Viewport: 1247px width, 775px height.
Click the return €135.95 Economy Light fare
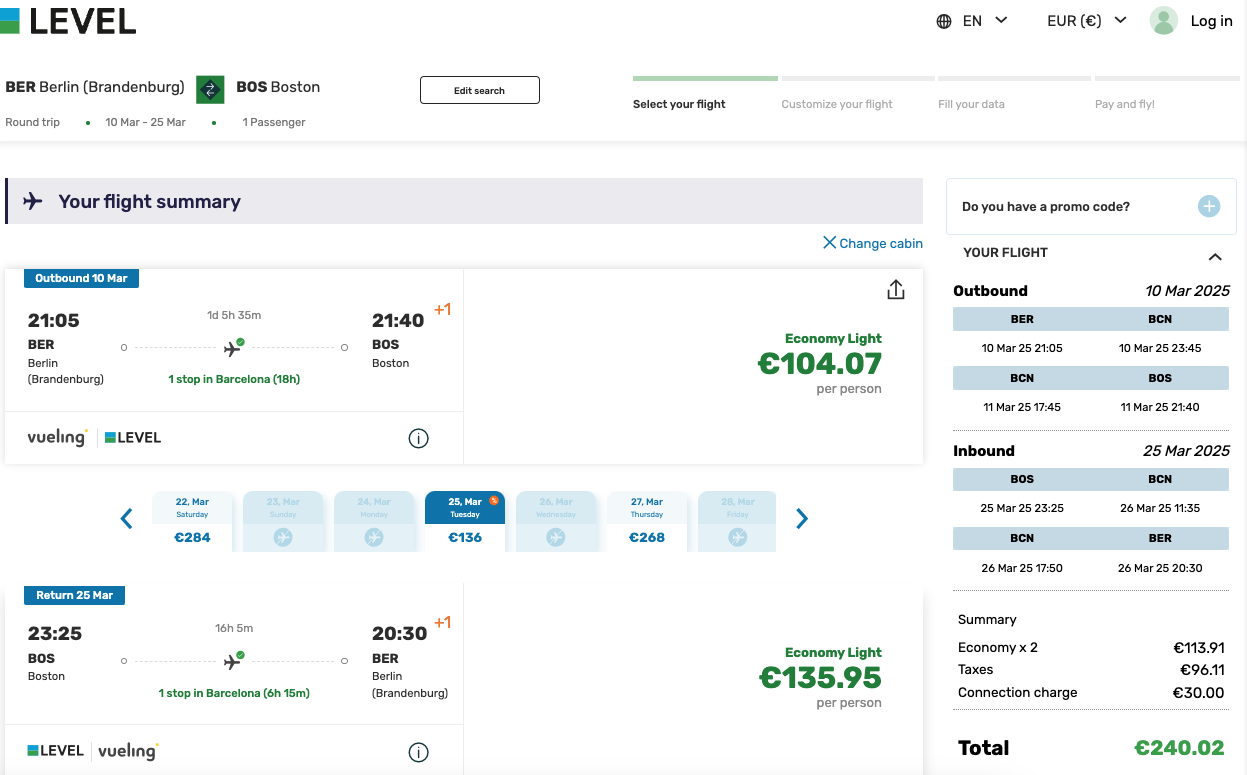(x=820, y=677)
